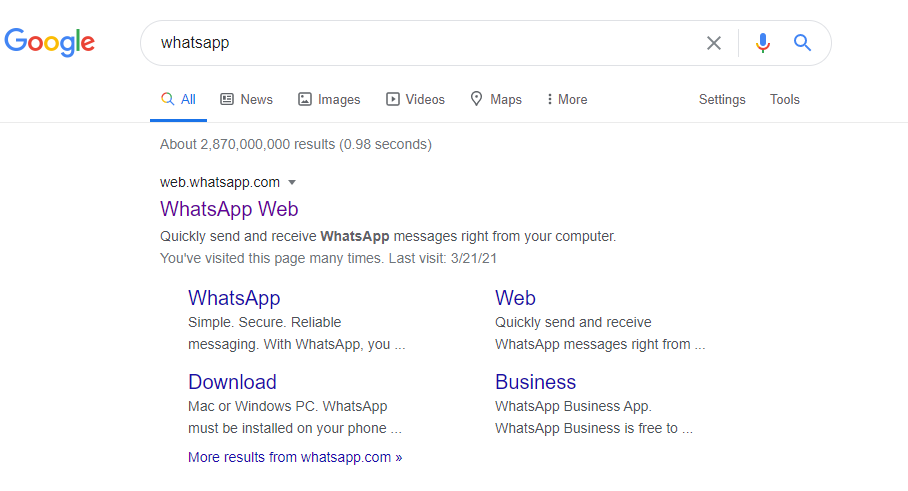Open the Business sitelink

pyautogui.click(x=535, y=382)
